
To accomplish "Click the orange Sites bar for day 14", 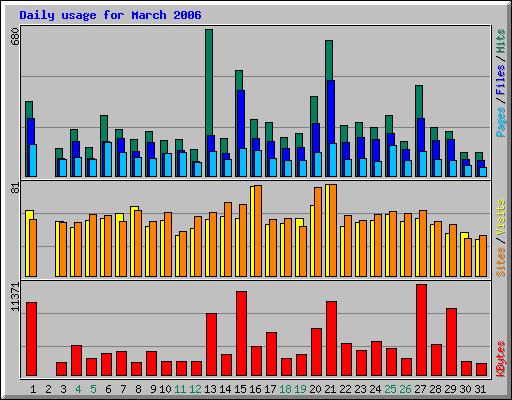I will (228, 239).
